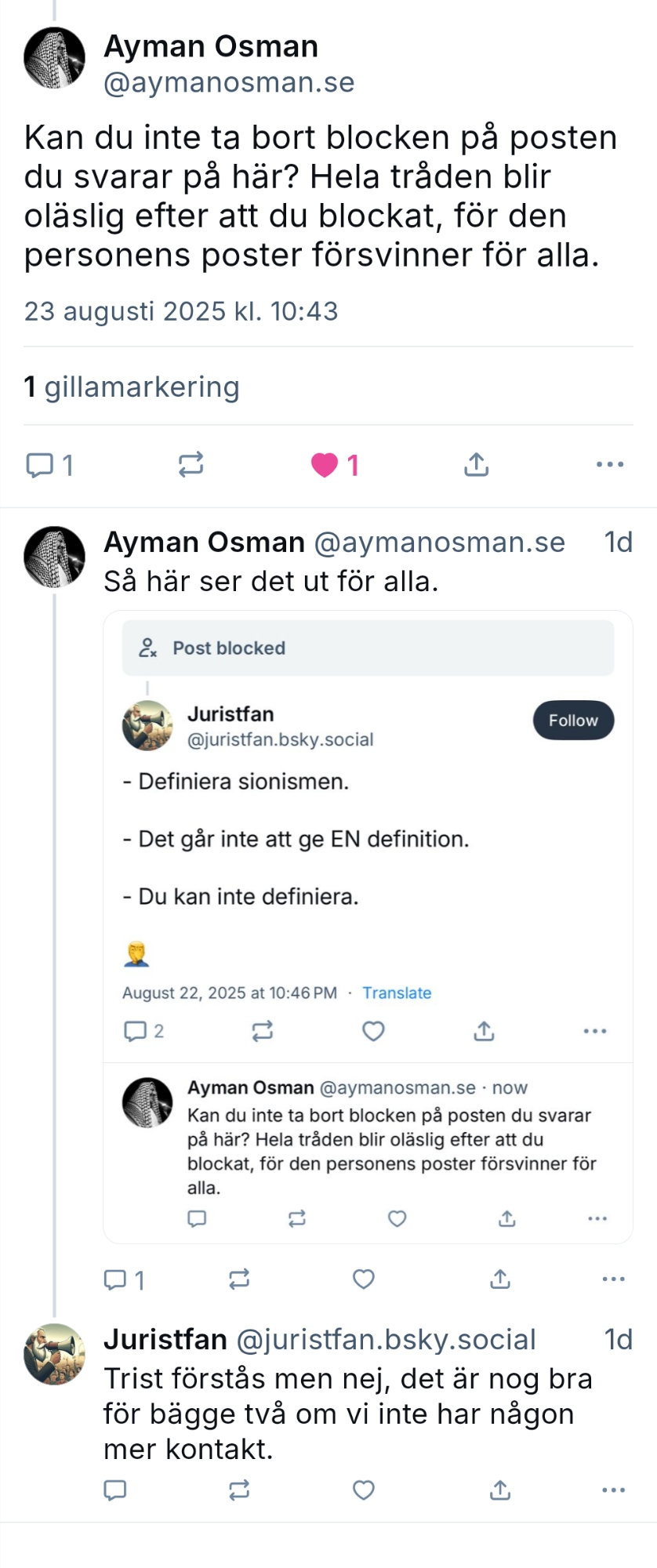This screenshot has width=657, height=1568.
Task: Share Juristfan's "Trist förstås" reply
Action: [x=499, y=1490]
